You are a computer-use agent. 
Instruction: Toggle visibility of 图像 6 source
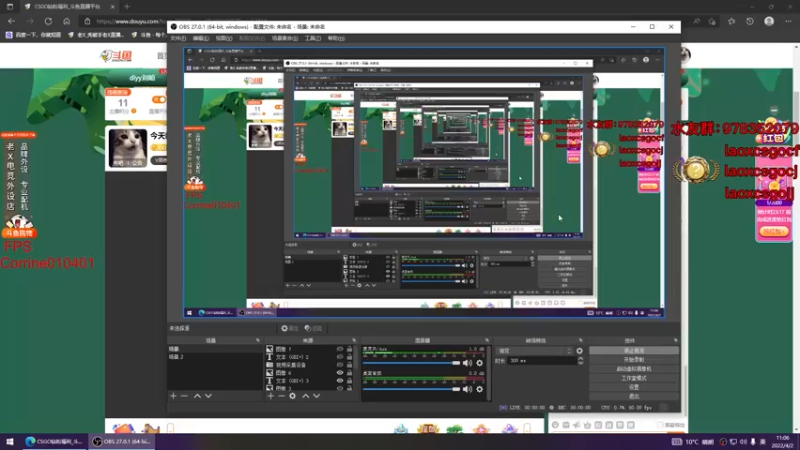tap(340, 373)
